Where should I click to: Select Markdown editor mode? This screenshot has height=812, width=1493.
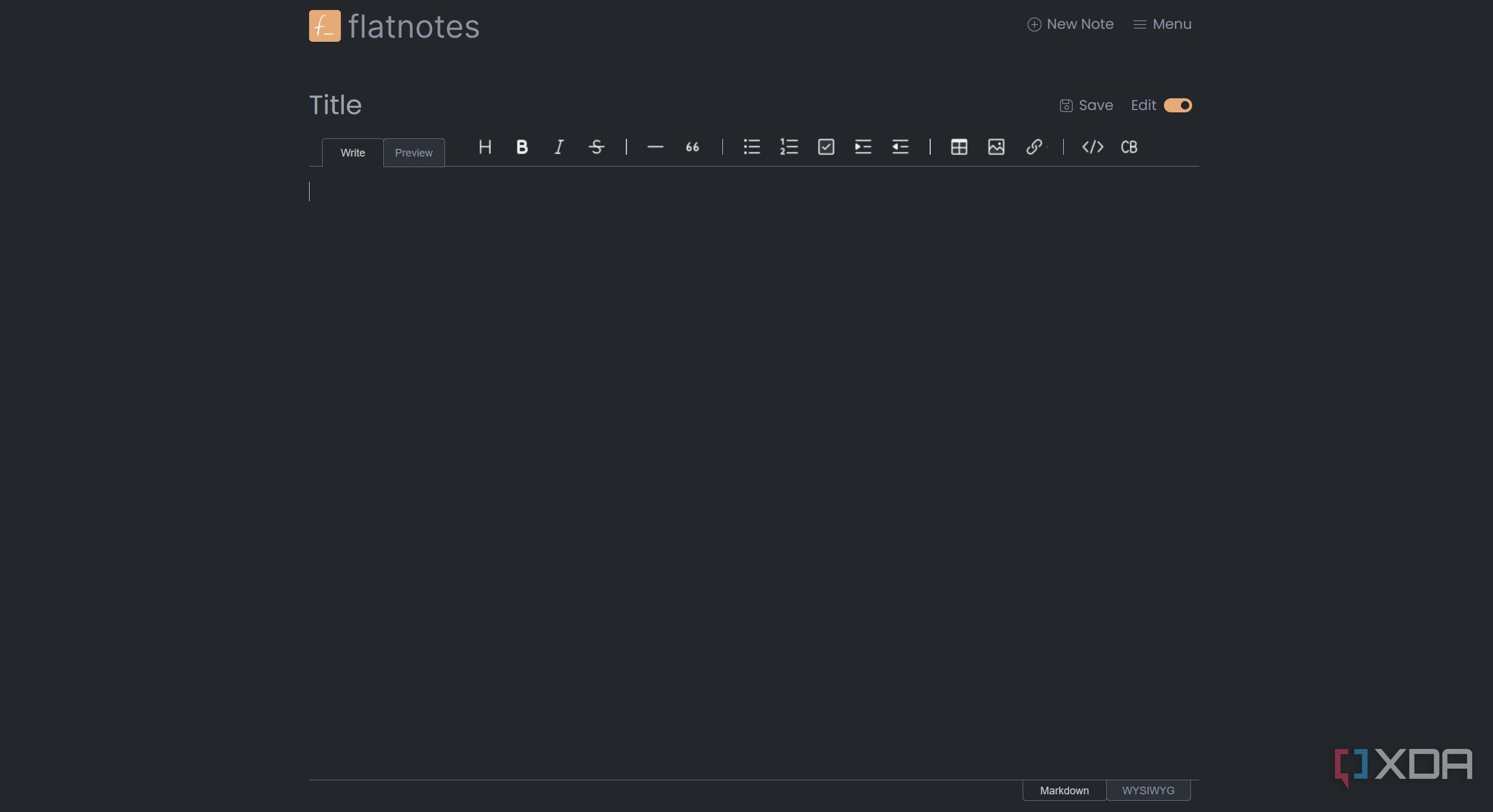(x=1064, y=790)
